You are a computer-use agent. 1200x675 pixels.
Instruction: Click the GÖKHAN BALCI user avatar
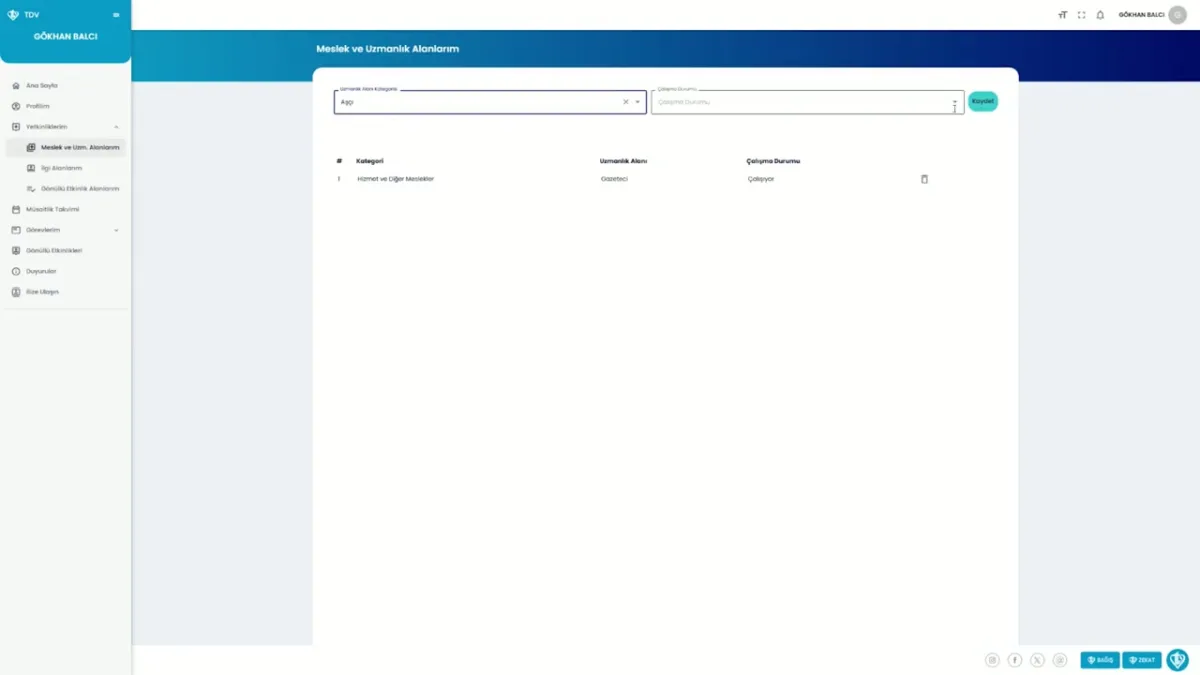point(1177,15)
